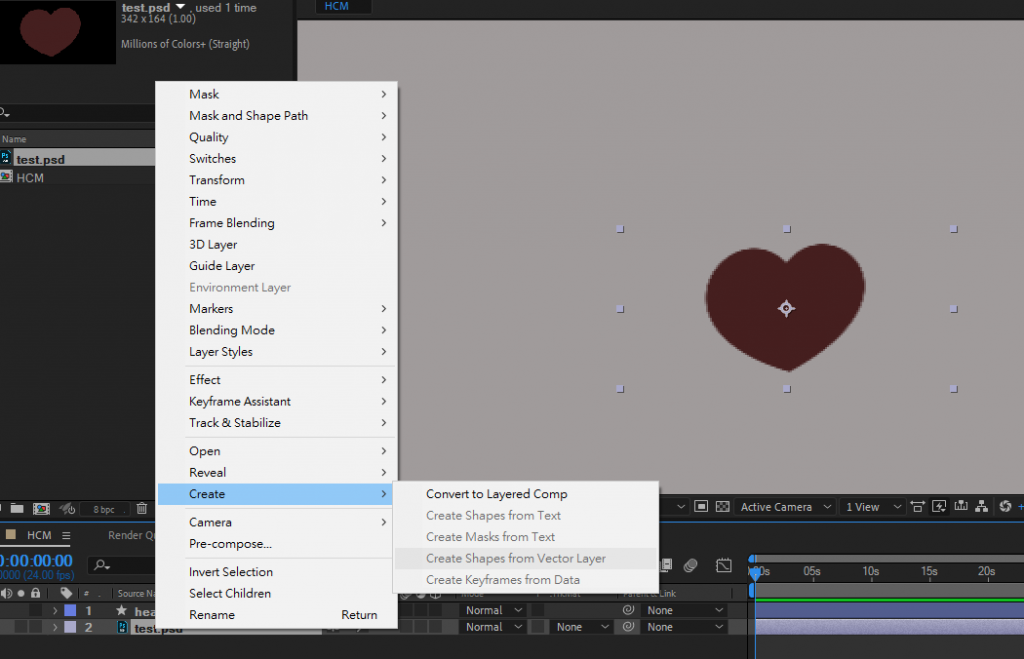This screenshot has height=659, width=1024.
Task: Open the 1 View layout dropdown
Action: coord(872,507)
